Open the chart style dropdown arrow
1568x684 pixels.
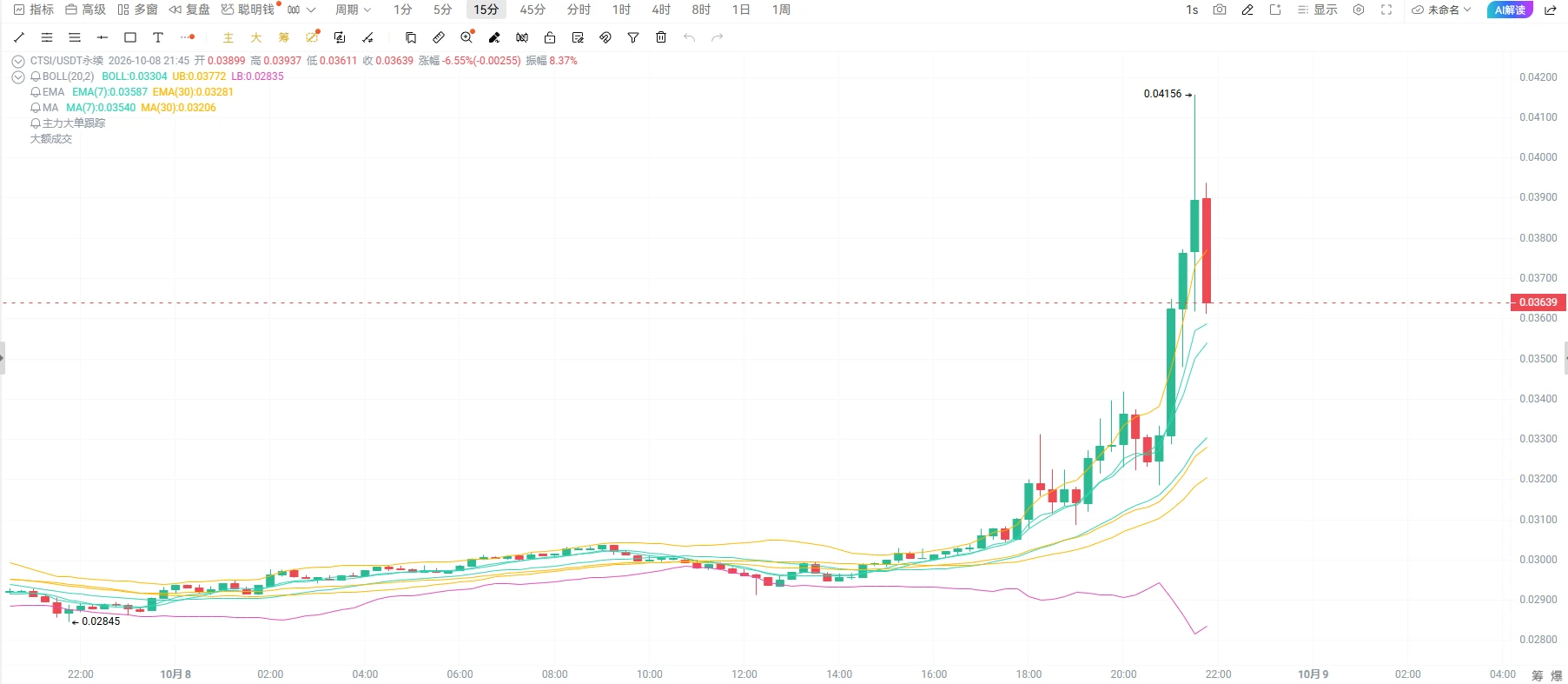tap(311, 10)
